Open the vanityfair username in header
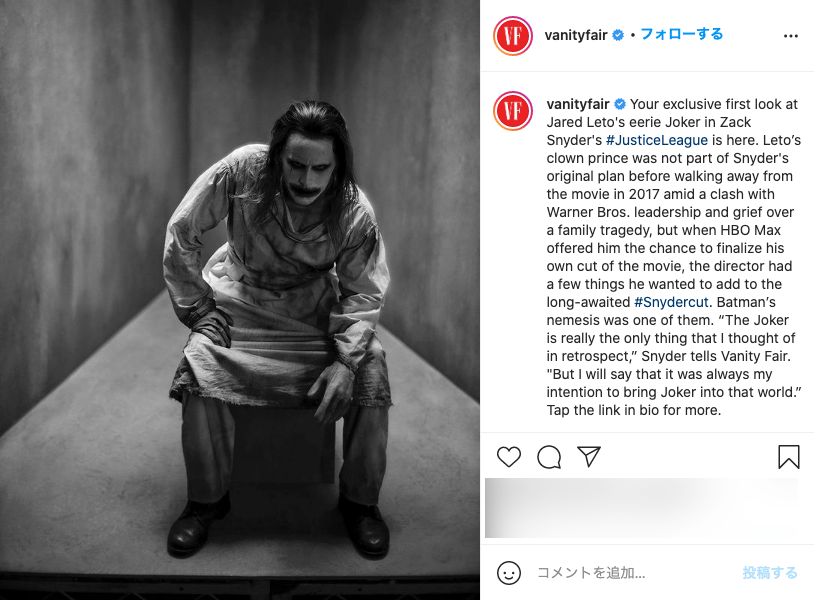 coord(576,35)
